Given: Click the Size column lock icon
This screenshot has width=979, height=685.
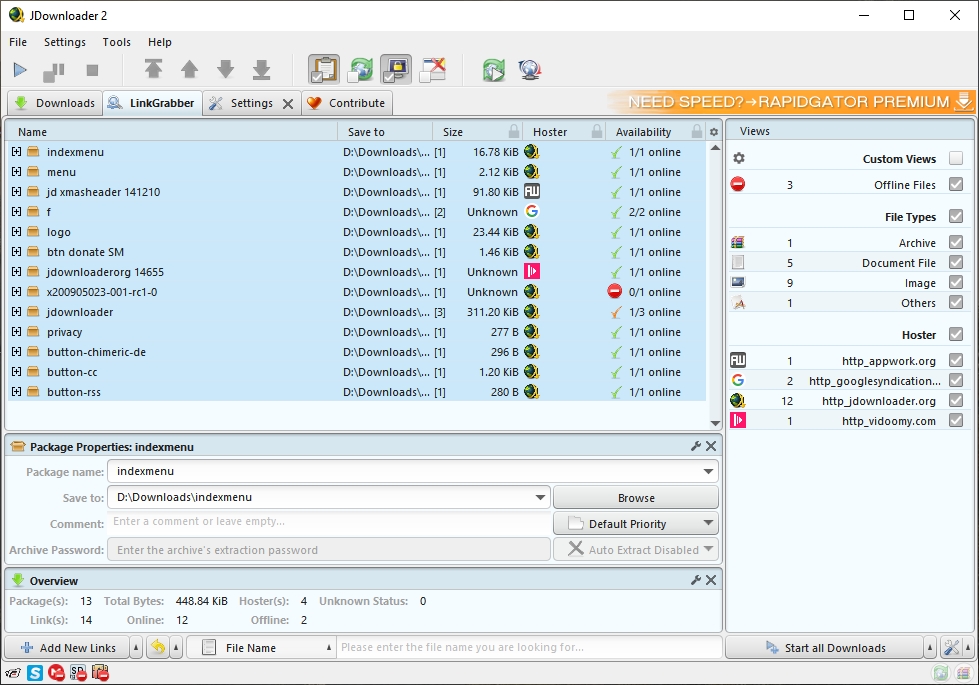Looking at the screenshot, I should [513, 131].
